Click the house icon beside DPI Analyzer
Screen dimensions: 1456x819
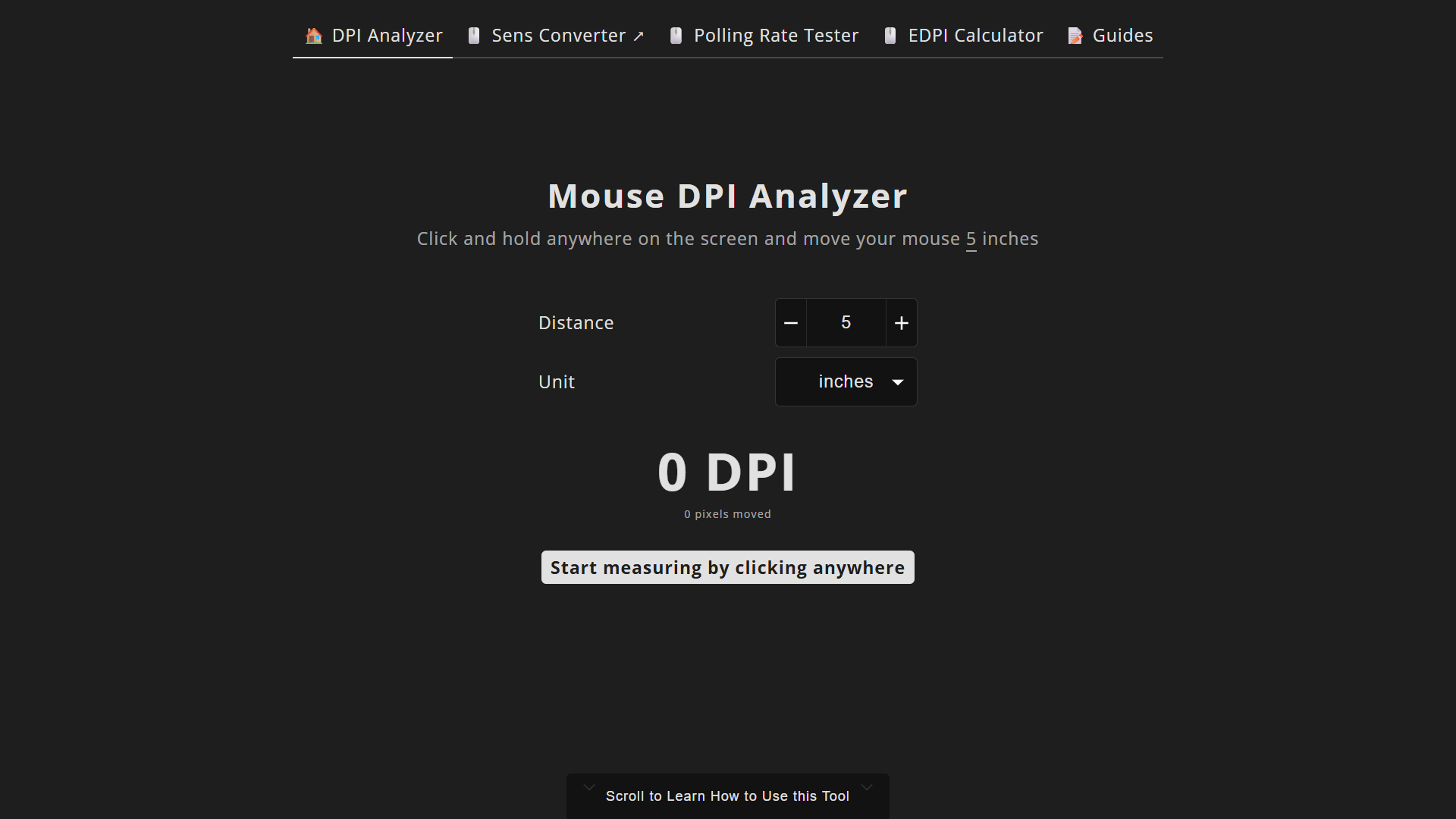pos(314,36)
